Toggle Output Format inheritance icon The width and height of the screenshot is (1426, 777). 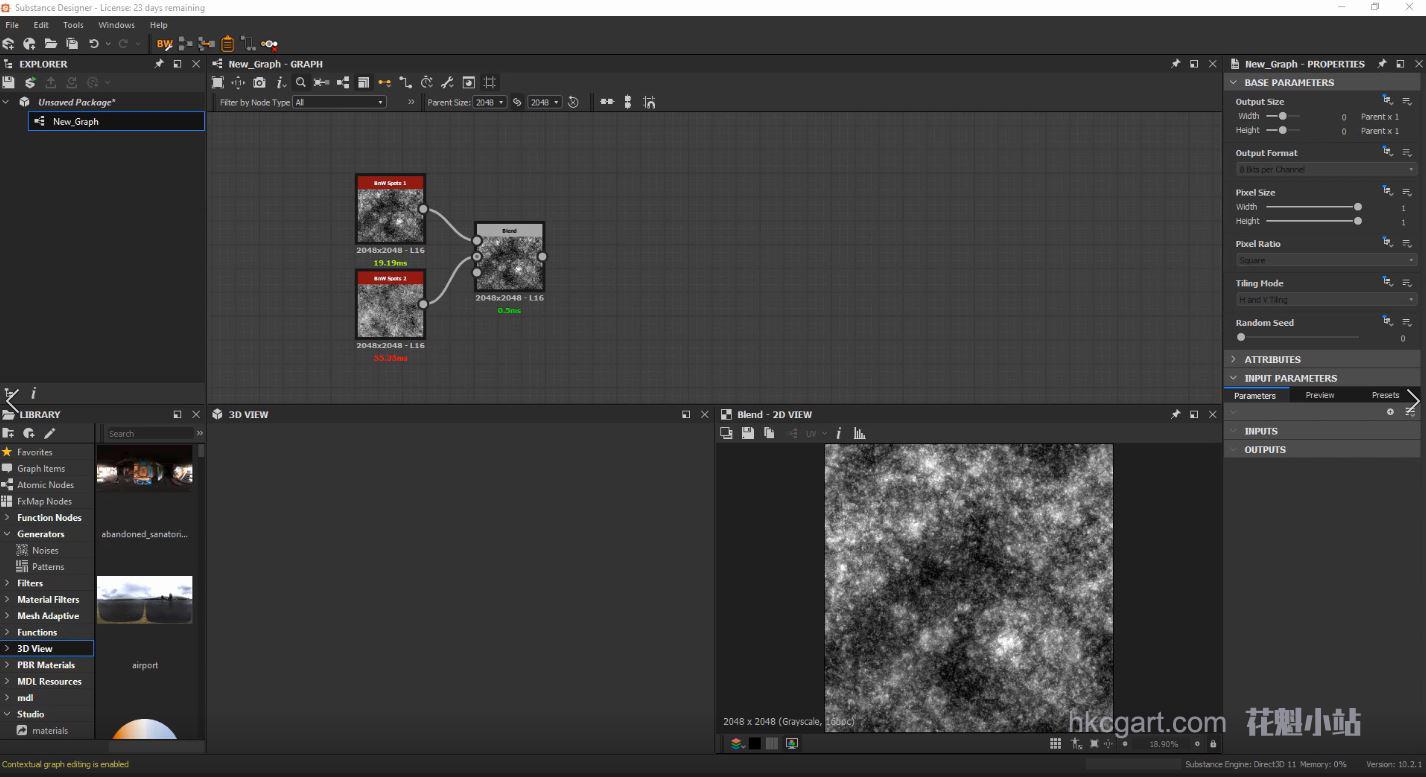[1387, 152]
